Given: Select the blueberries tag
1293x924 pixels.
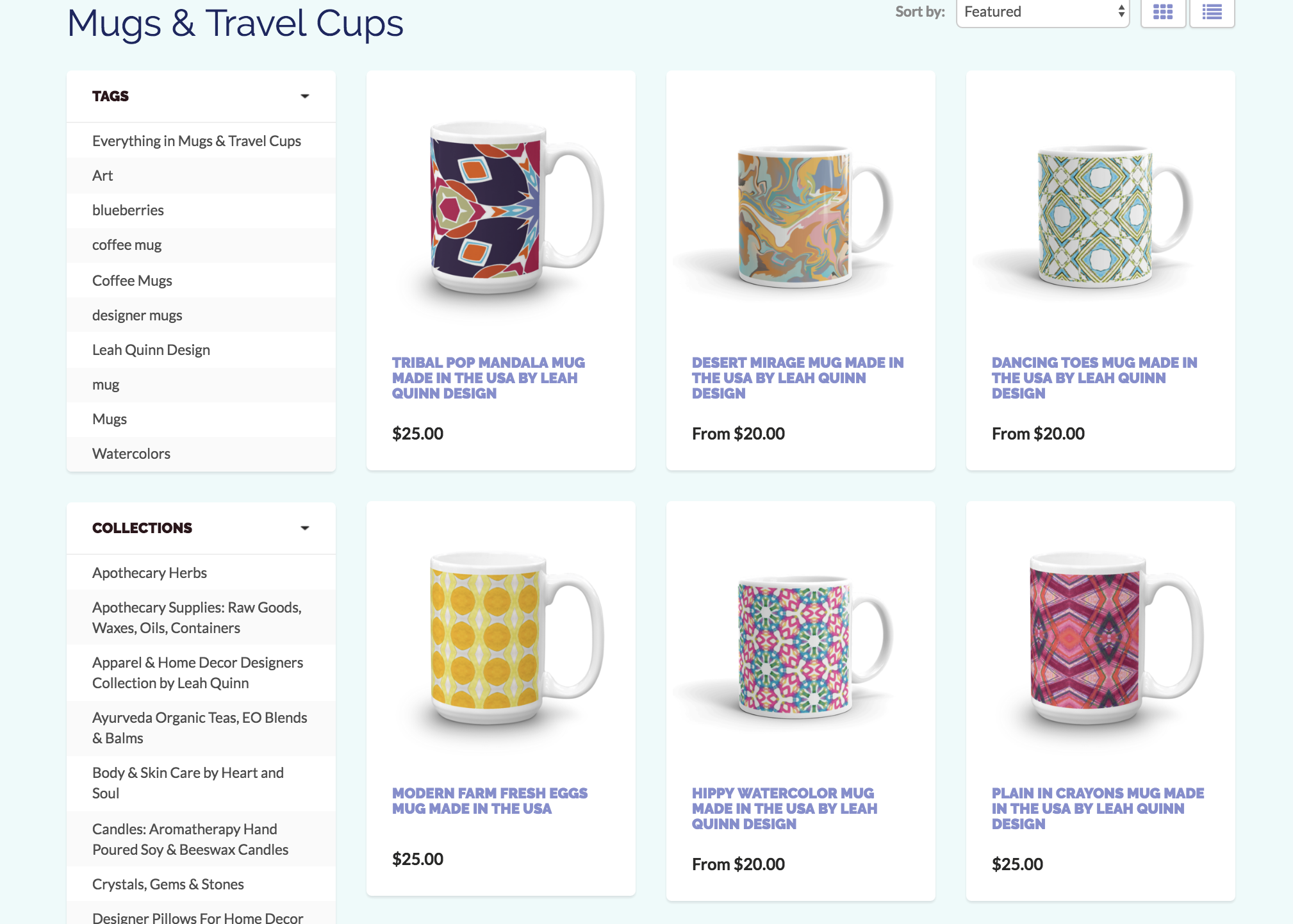Looking at the screenshot, I should (128, 210).
